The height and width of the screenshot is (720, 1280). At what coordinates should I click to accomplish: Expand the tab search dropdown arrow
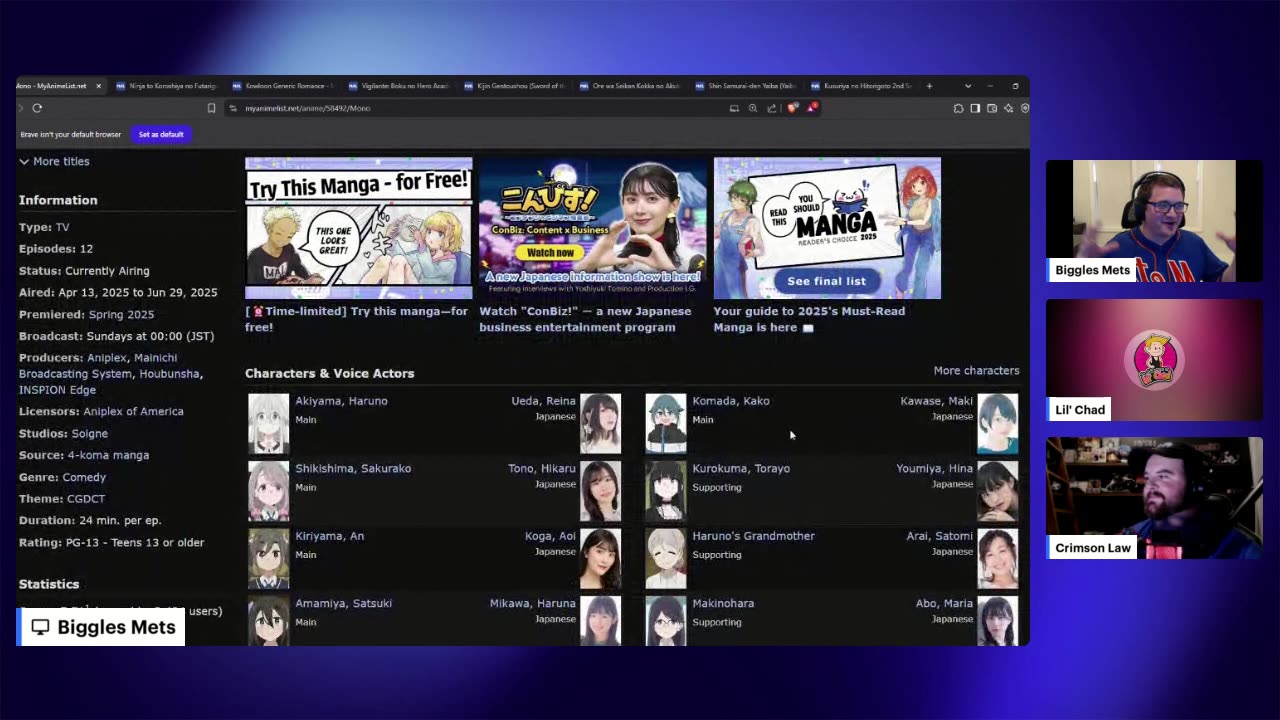(968, 86)
